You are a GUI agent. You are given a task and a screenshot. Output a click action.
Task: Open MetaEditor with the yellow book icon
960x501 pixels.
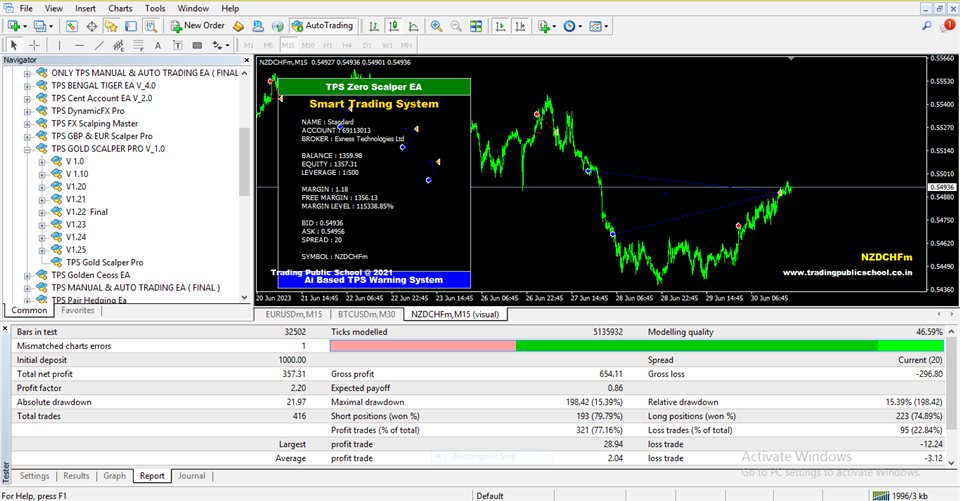tap(239, 26)
